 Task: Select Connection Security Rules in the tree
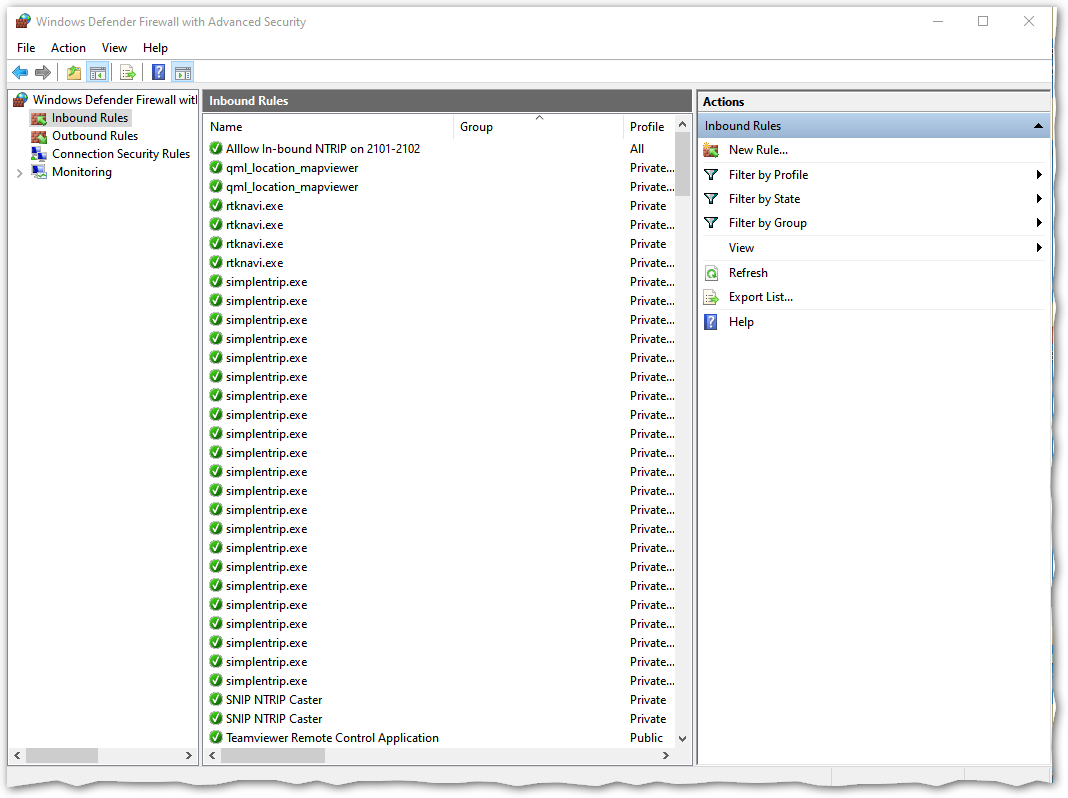click(121, 154)
